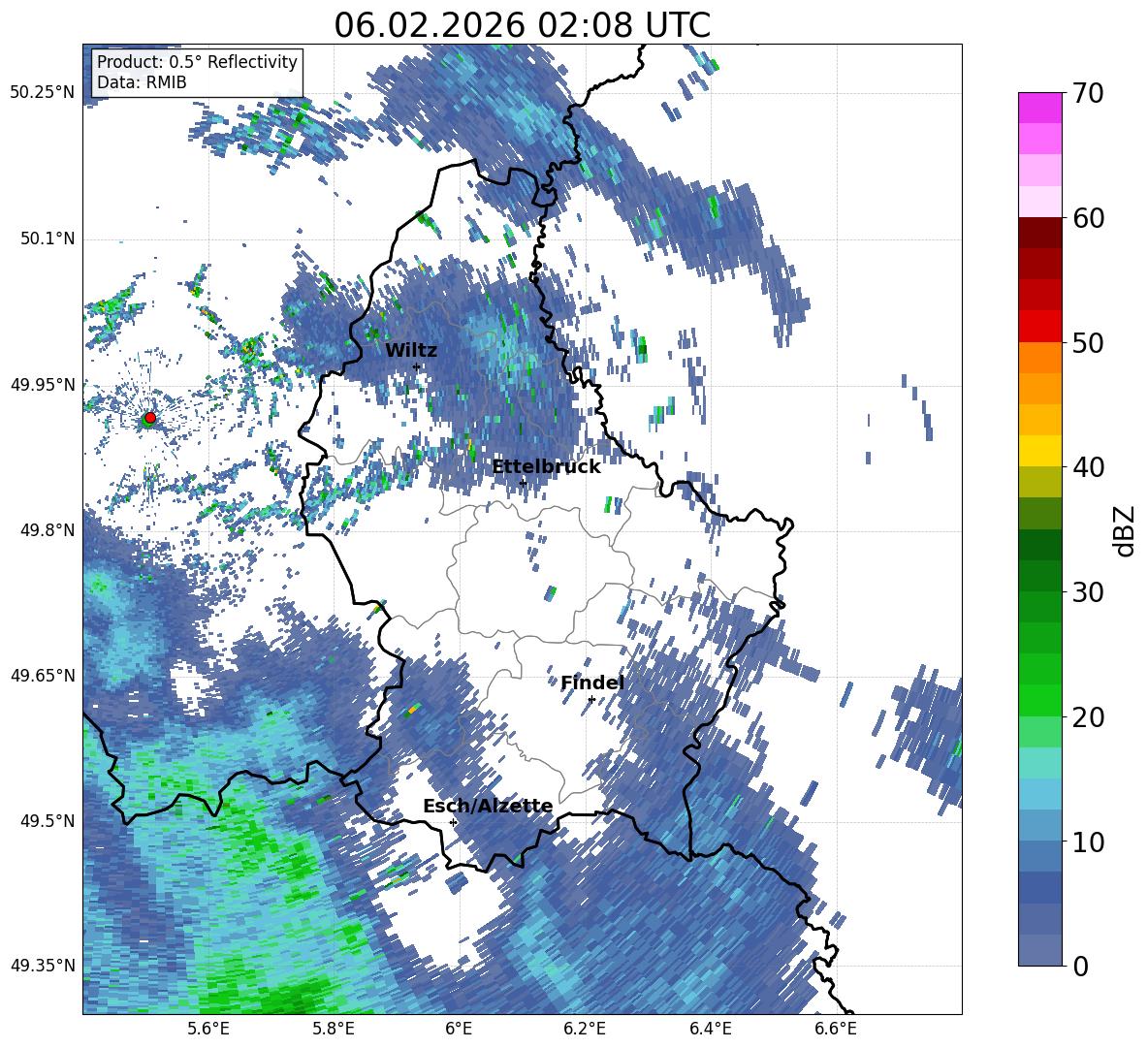Viewport: 1148px width, 1048px height.
Task: Click the 60 dBZ colorbar label
Action: pyautogui.click(x=1087, y=218)
